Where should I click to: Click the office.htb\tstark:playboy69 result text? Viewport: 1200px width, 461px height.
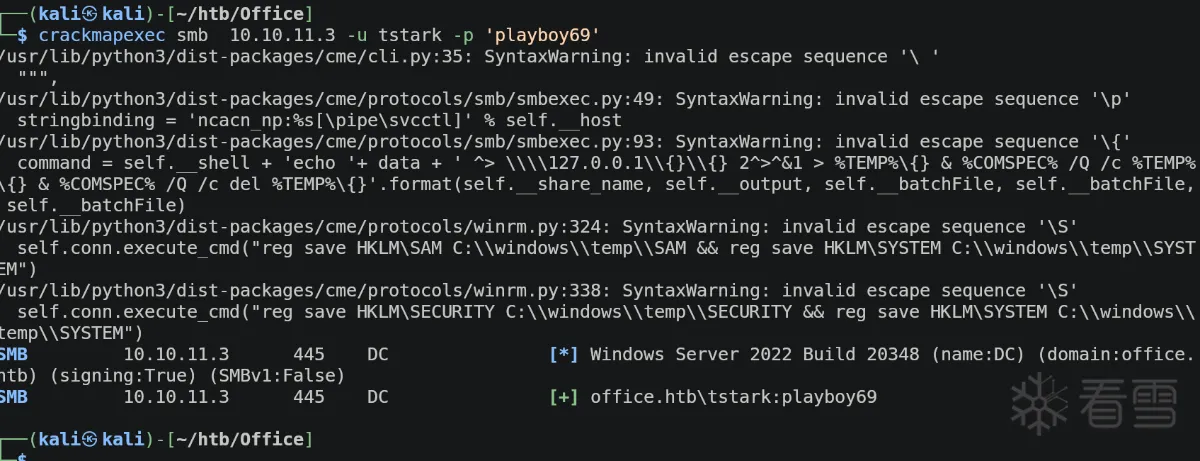(733, 397)
